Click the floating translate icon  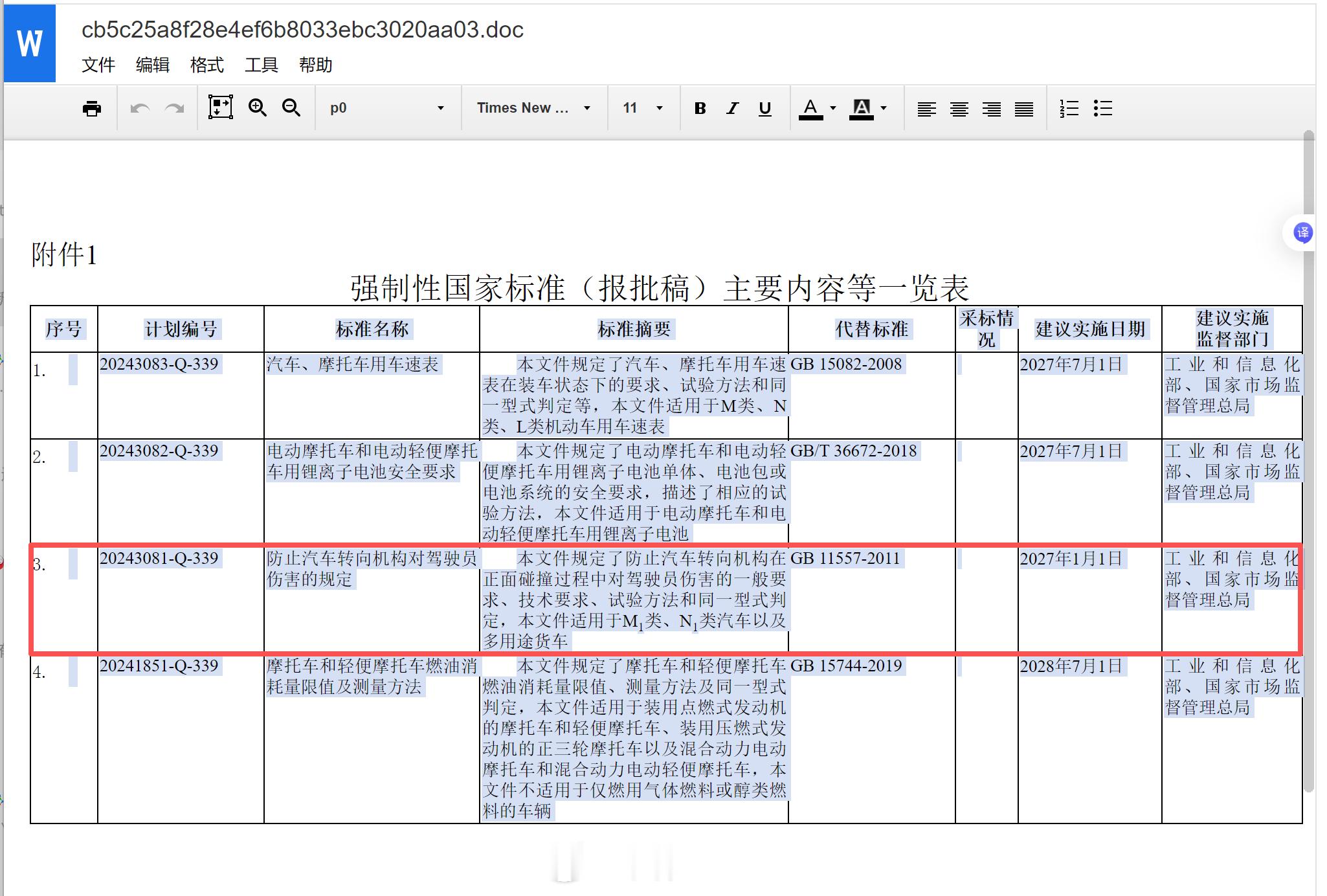tap(1302, 232)
